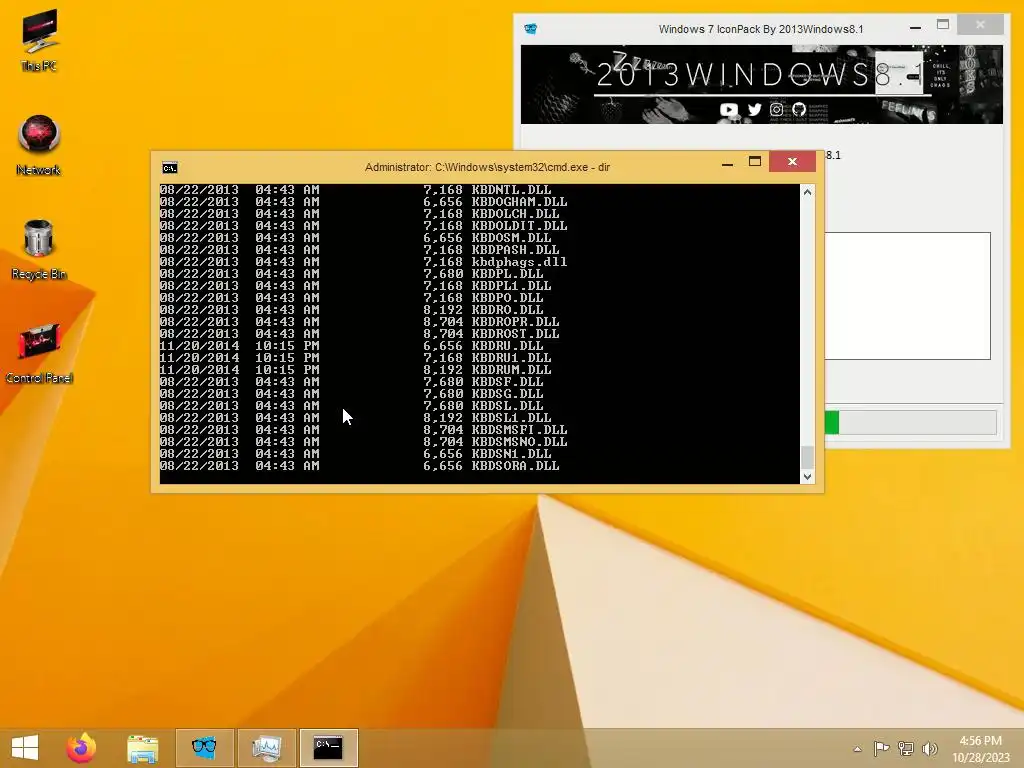This screenshot has height=768, width=1024.
Task: Click the cmd scrollbar down arrow
Action: pyautogui.click(x=807, y=477)
